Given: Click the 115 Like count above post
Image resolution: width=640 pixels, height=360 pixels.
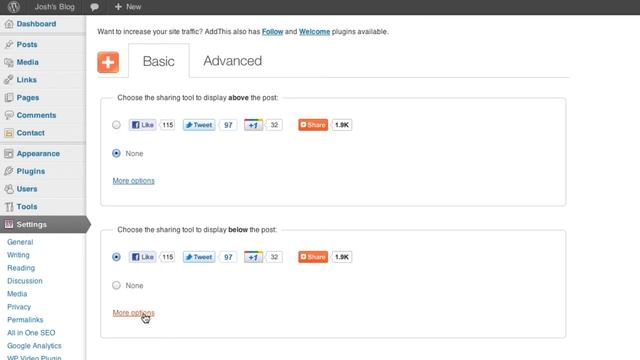Looking at the screenshot, I should (x=167, y=125).
